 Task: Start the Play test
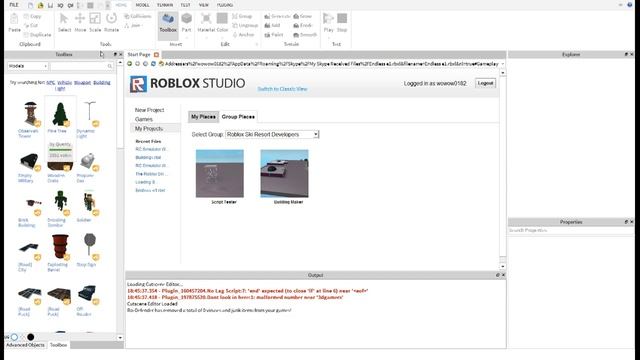point(328,22)
